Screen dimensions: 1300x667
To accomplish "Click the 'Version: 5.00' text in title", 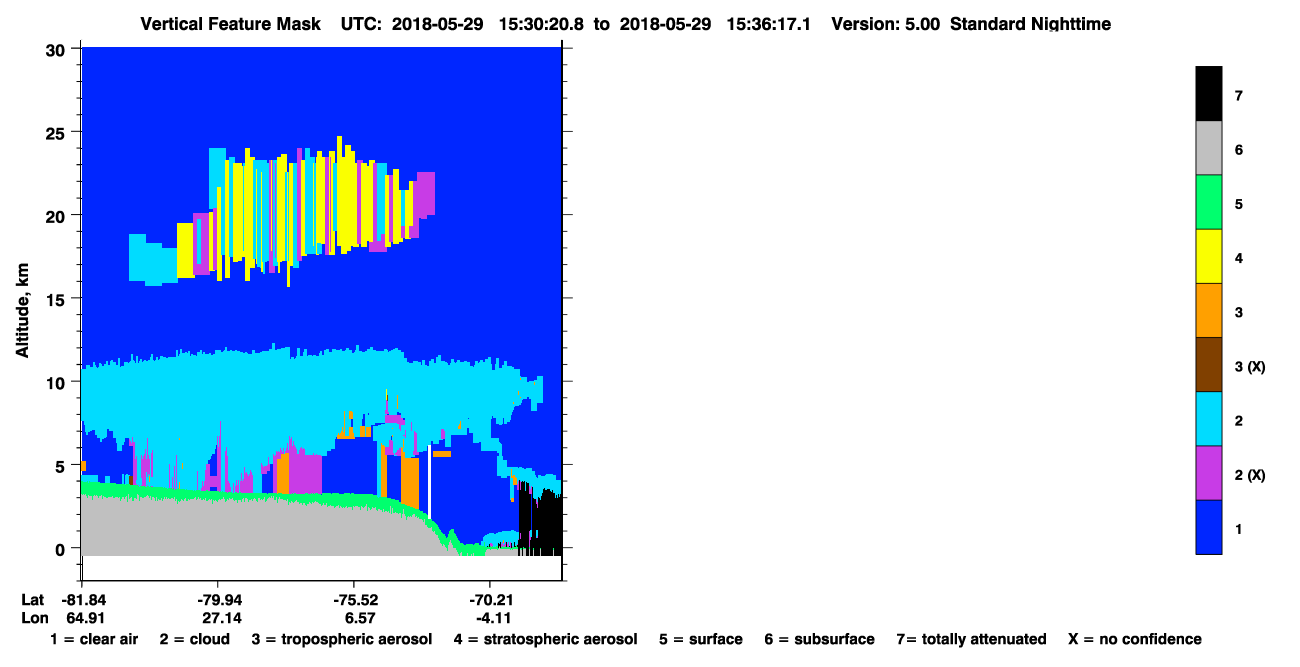I will pyautogui.click(x=884, y=24).
